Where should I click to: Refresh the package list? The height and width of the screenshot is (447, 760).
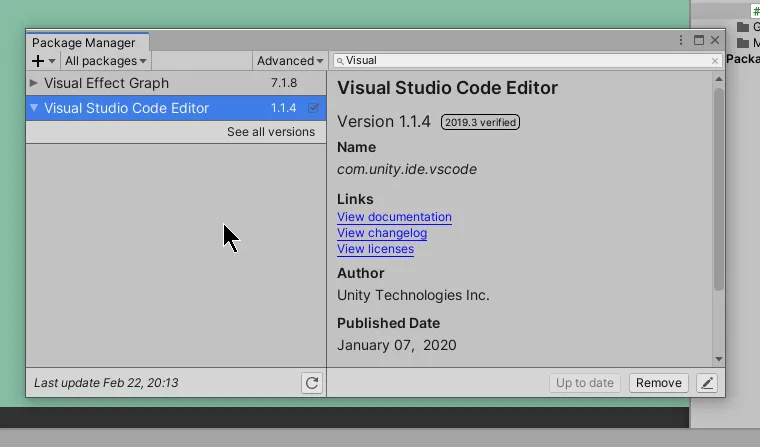(x=312, y=383)
